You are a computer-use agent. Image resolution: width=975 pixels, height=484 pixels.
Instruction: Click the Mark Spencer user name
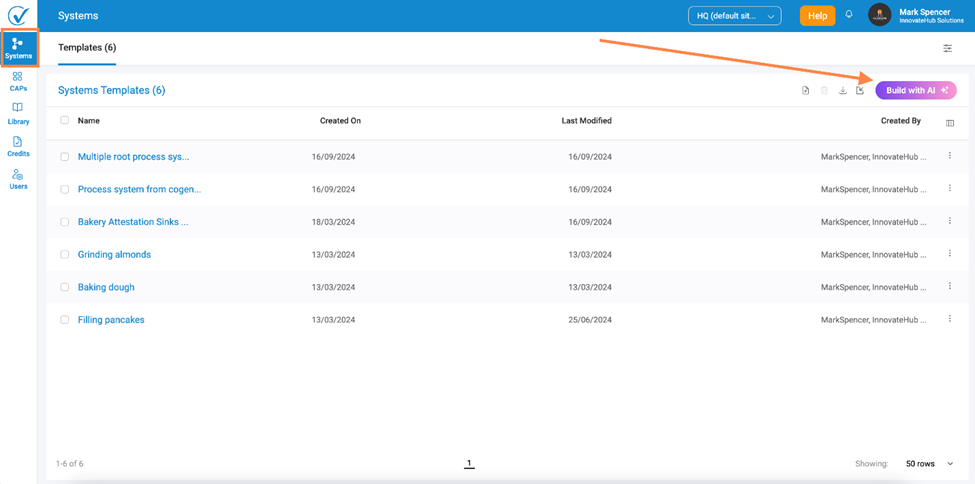tap(925, 12)
